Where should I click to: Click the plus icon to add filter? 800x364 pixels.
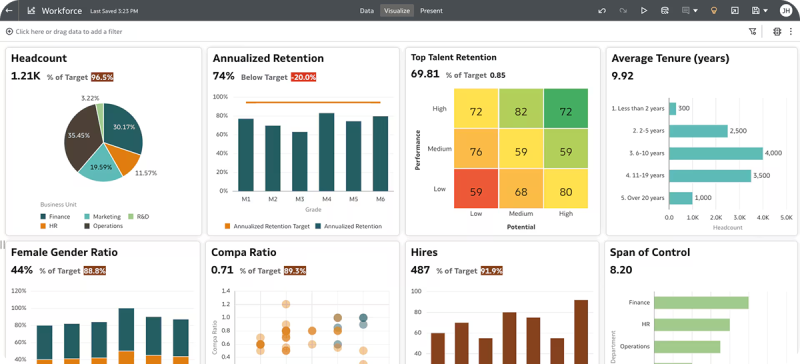[x=9, y=32]
